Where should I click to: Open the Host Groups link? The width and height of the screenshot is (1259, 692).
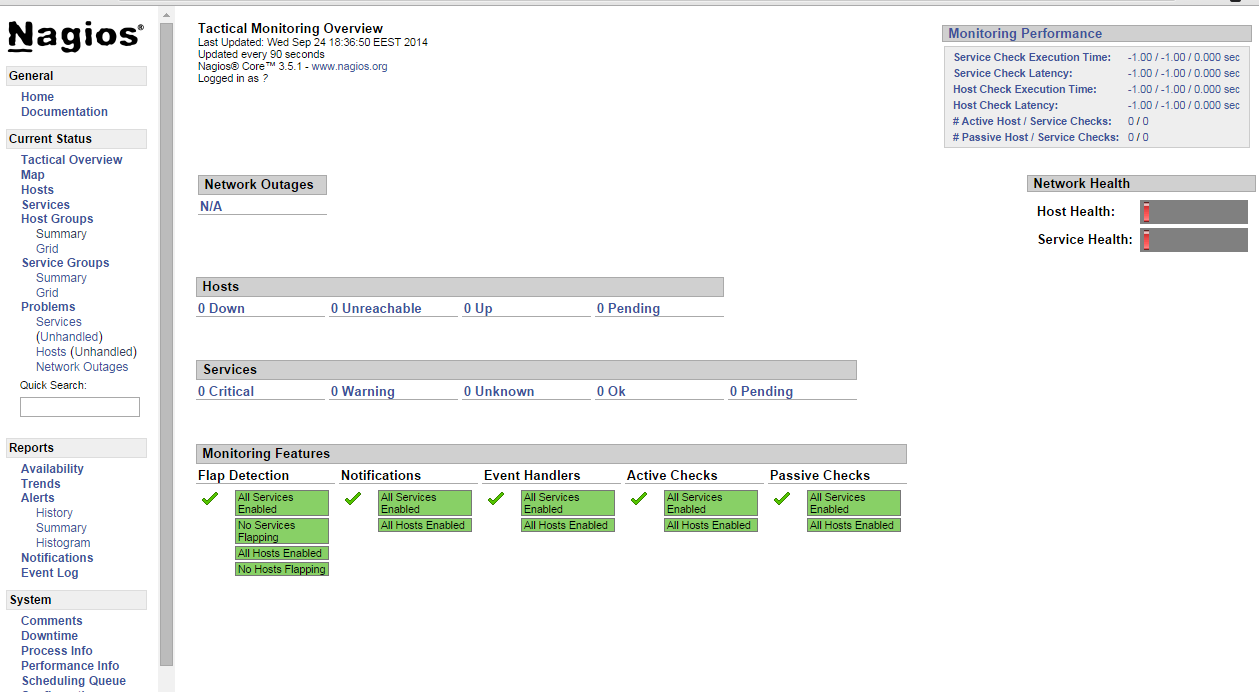(x=57, y=219)
